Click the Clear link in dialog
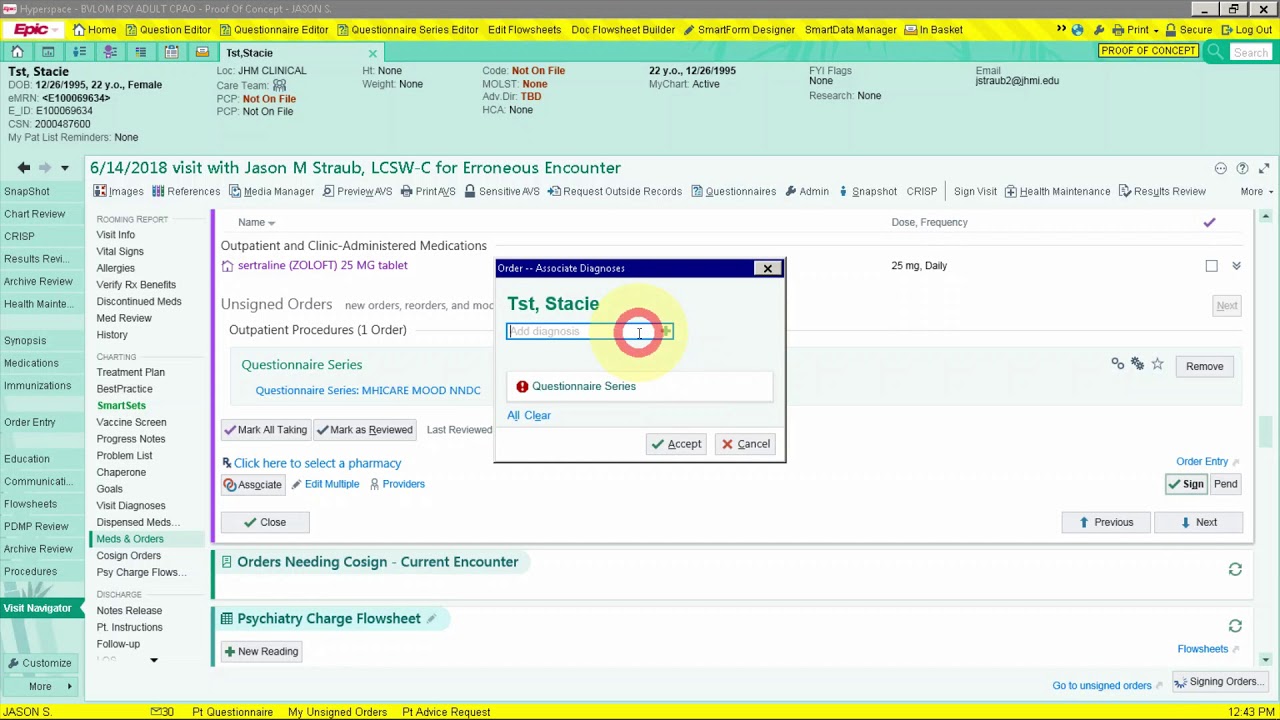1280x720 pixels. (537, 415)
